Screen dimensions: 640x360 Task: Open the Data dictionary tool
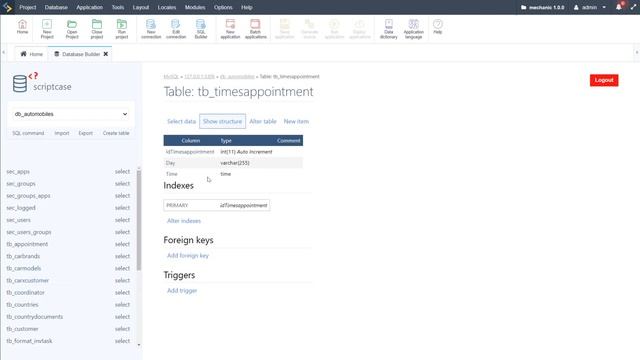tap(389, 29)
